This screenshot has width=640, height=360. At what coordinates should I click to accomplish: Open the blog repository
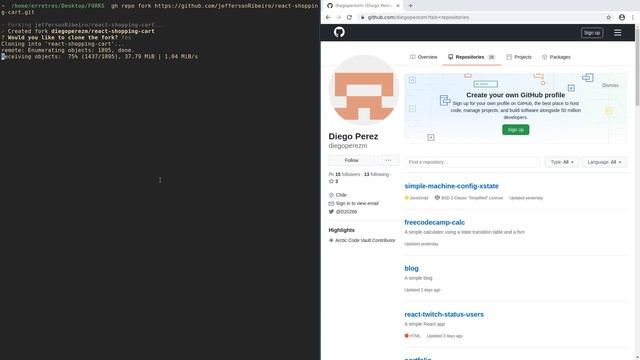pos(411,269)
